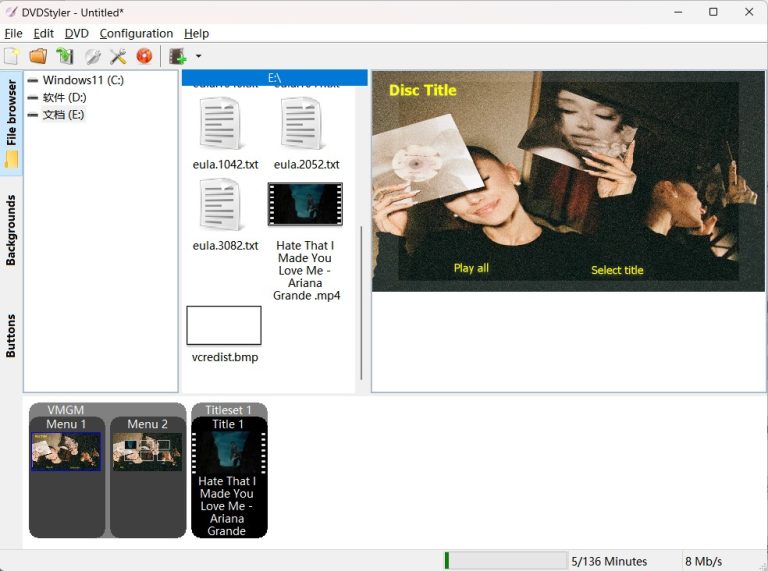Viewport: 768px width, 571px height.
Task: Click the New project toolbar icon
Action: (11, 56)
